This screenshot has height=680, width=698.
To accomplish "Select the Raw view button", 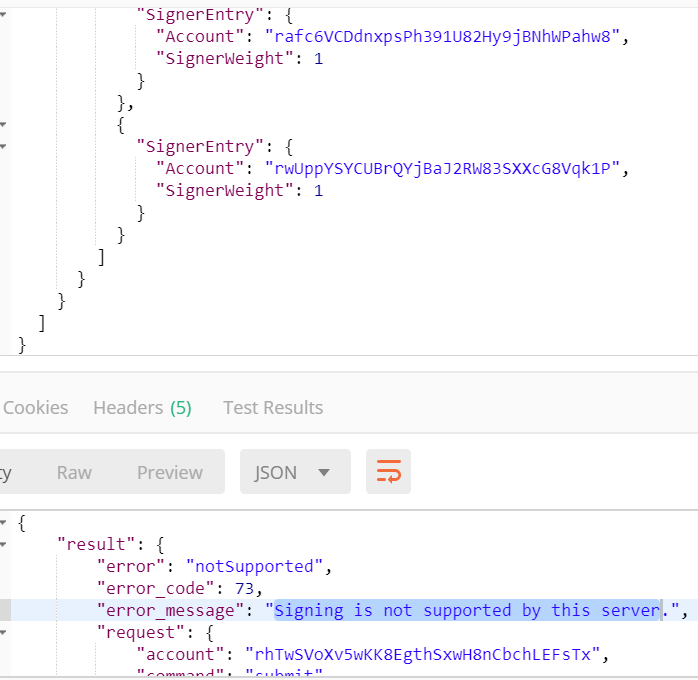I will (74, 473).
